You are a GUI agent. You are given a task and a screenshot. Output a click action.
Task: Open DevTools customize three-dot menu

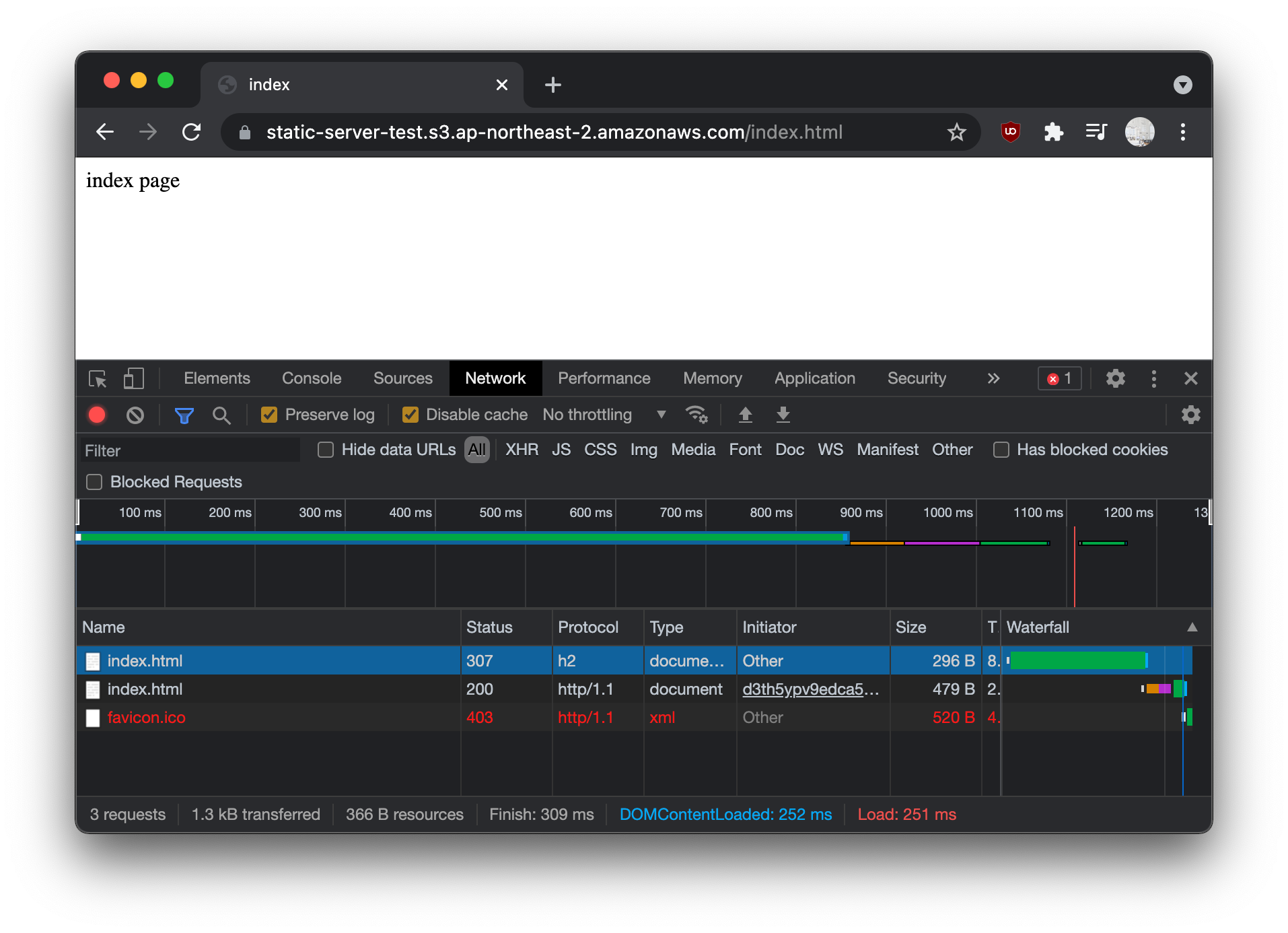point(1153,378)
